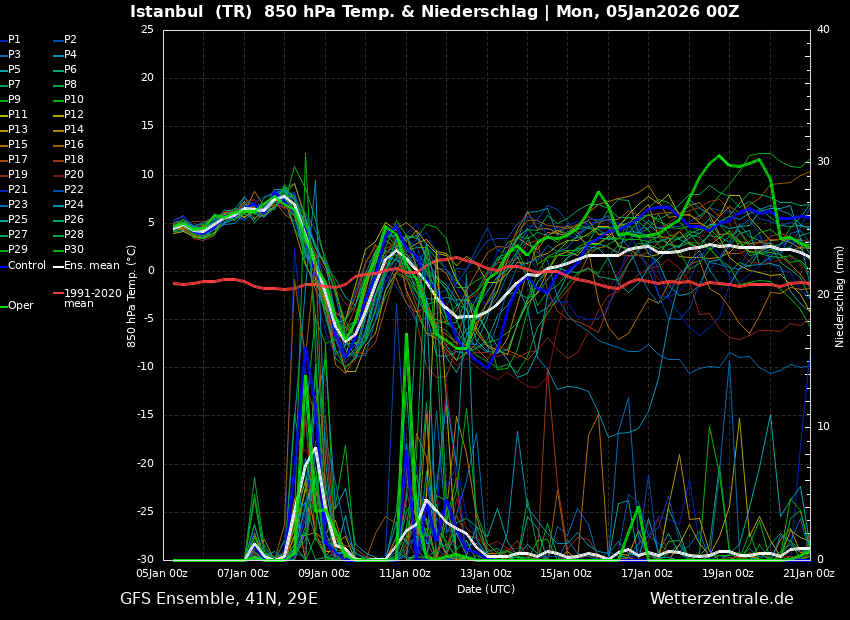Select the P2 legend entry
The image size is (850, 620).
click(70, 40)
